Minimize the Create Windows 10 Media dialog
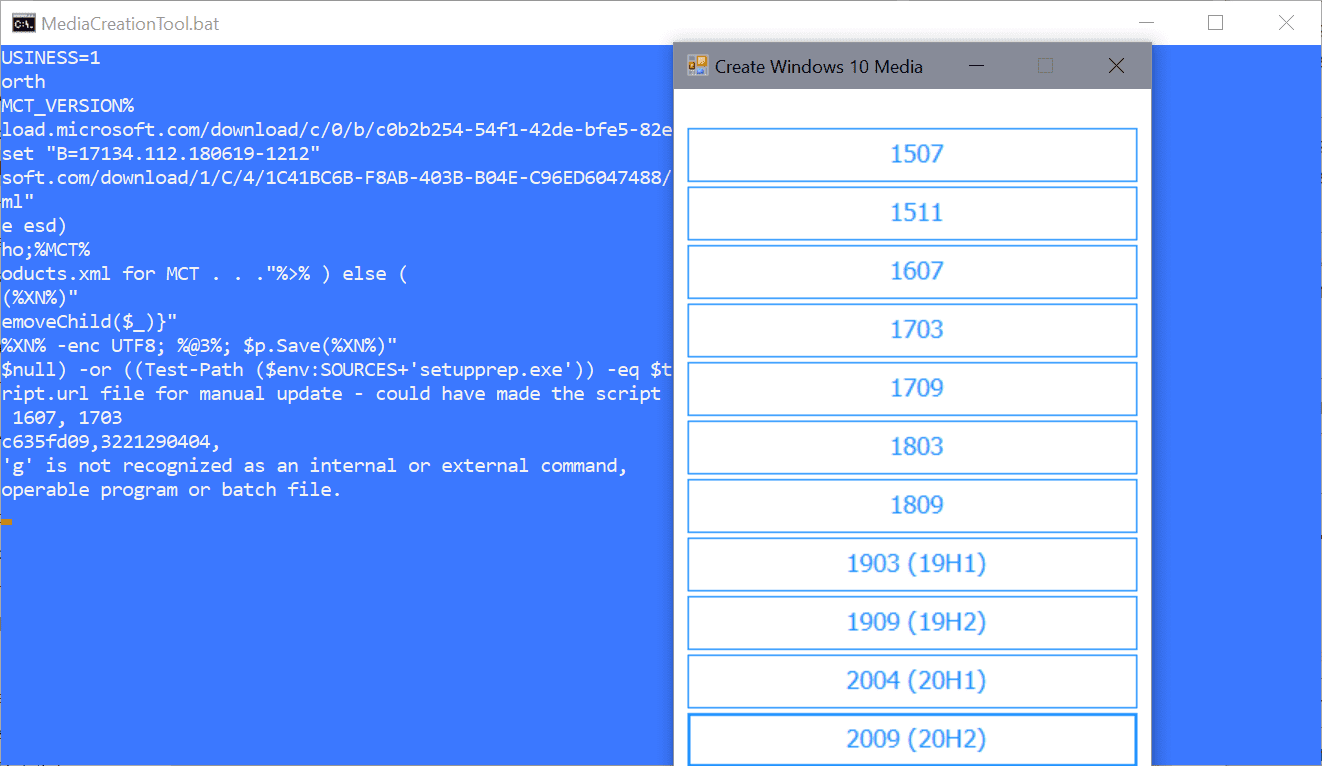 click(x=976, y=66)
